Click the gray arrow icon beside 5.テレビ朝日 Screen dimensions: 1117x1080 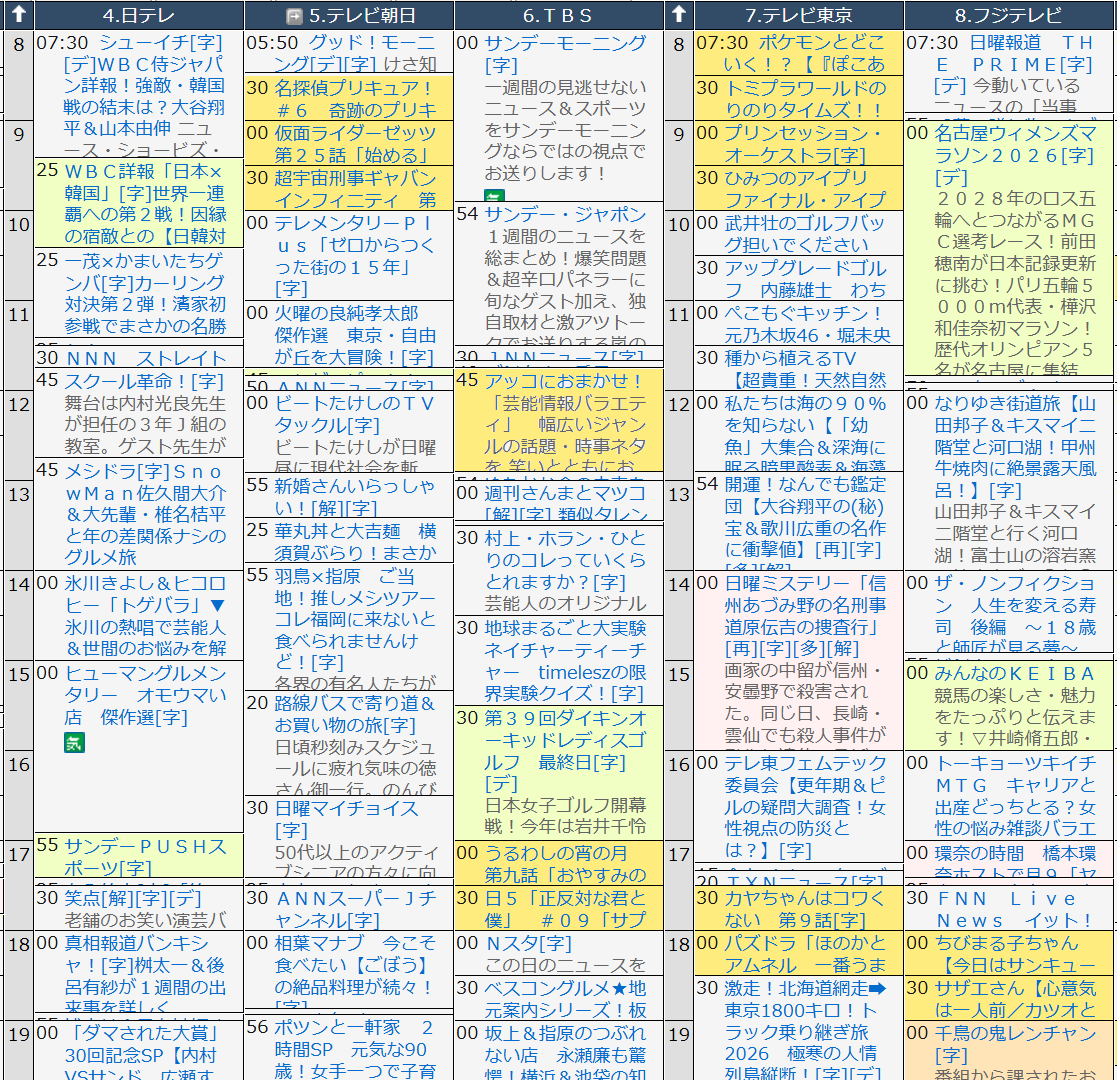(294, 16)
